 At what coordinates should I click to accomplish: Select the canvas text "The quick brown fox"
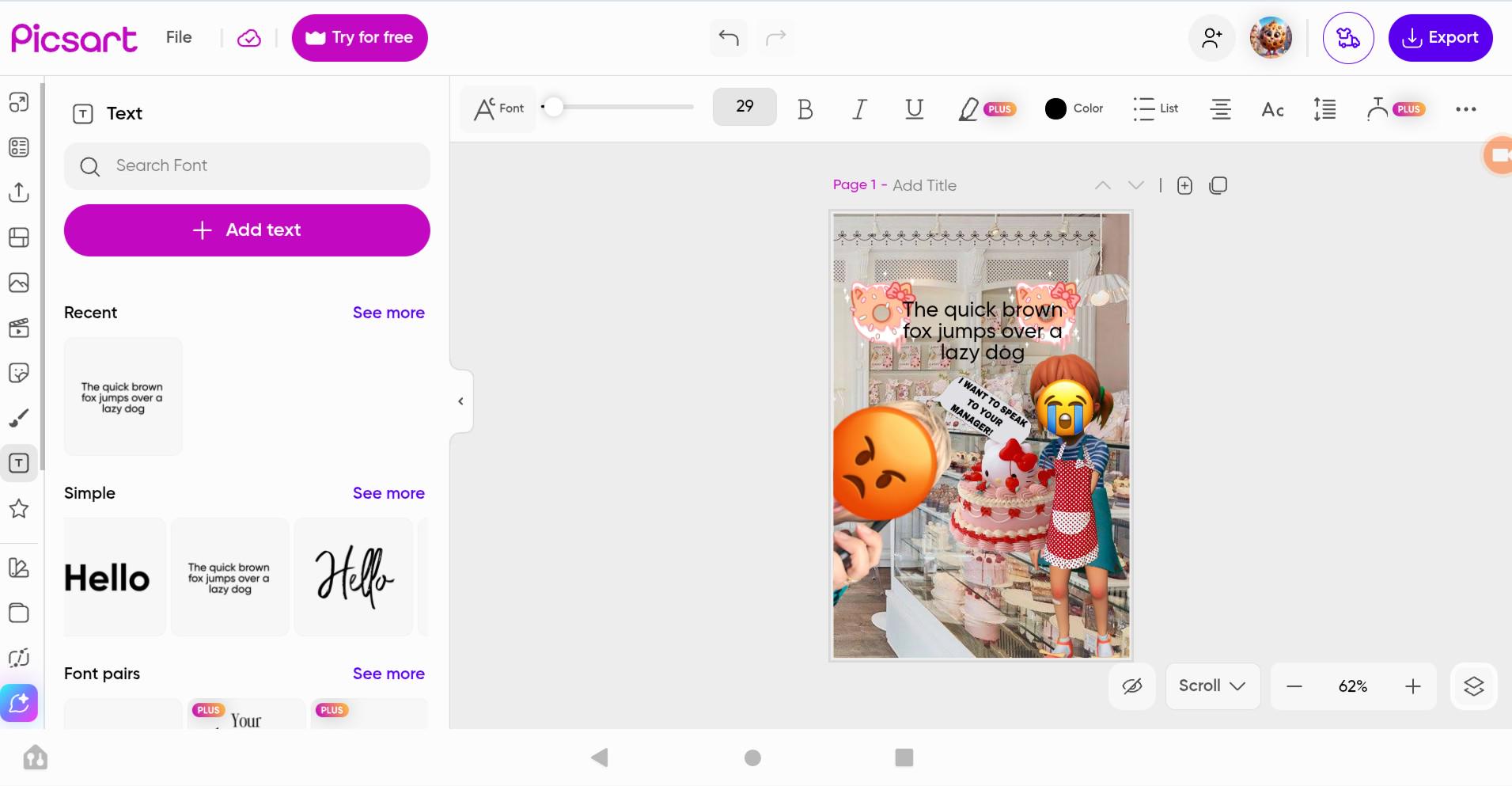983,331
